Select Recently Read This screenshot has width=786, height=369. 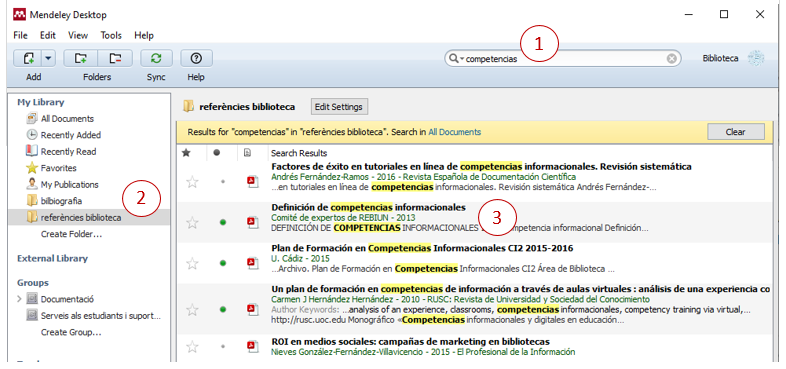pos(69,151)
